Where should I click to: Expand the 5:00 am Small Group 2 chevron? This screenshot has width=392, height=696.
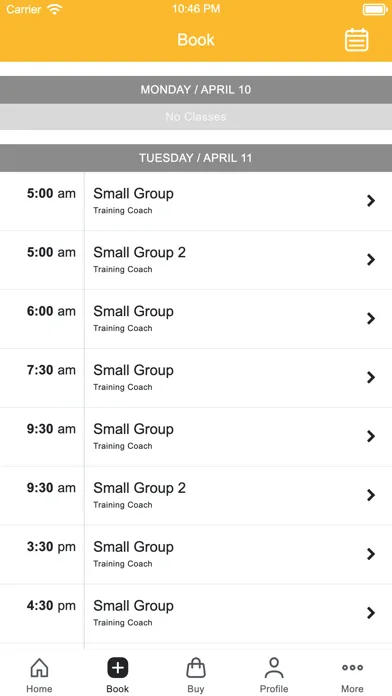point(371,260)
